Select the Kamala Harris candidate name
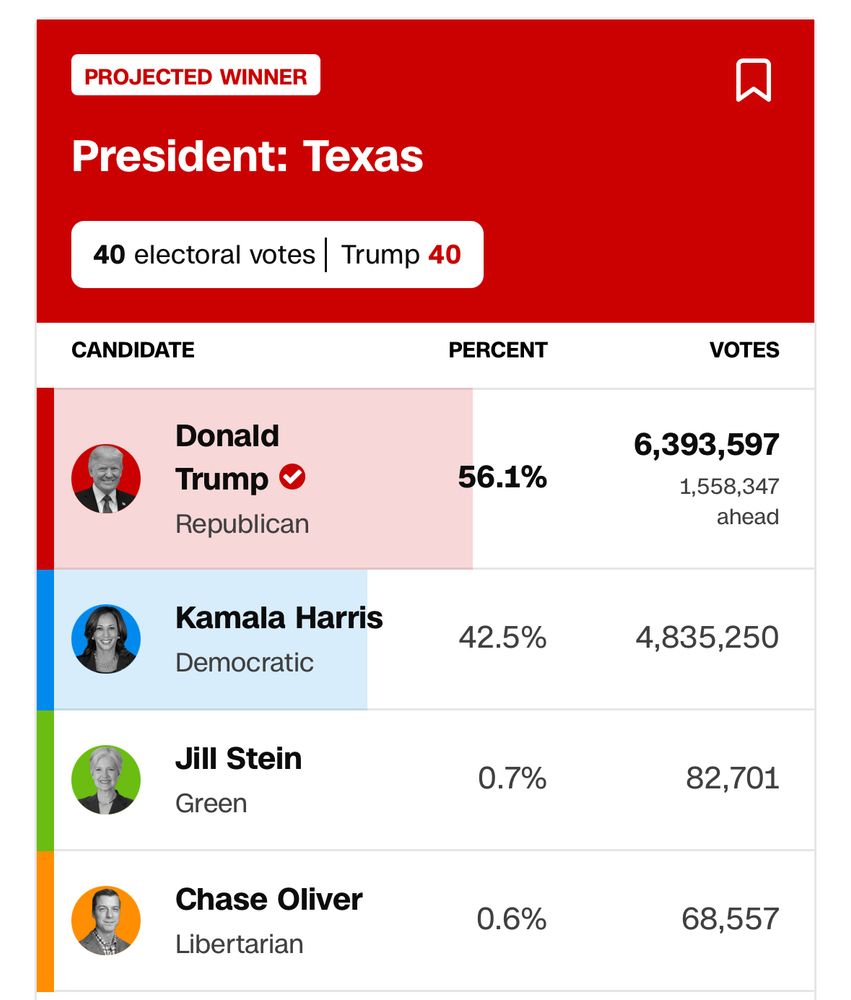Viewport: 851px width, 1000px height. point(279,617)
